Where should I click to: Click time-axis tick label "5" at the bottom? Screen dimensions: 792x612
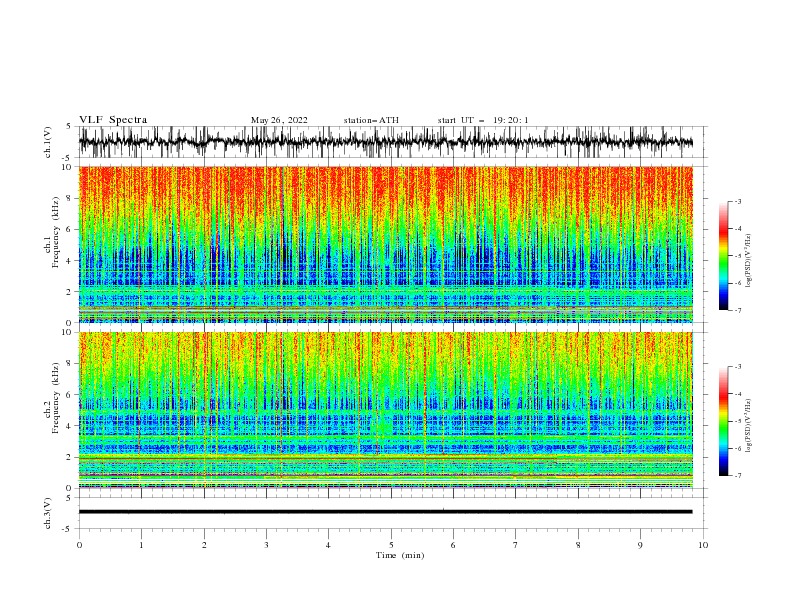coord(391,545)
